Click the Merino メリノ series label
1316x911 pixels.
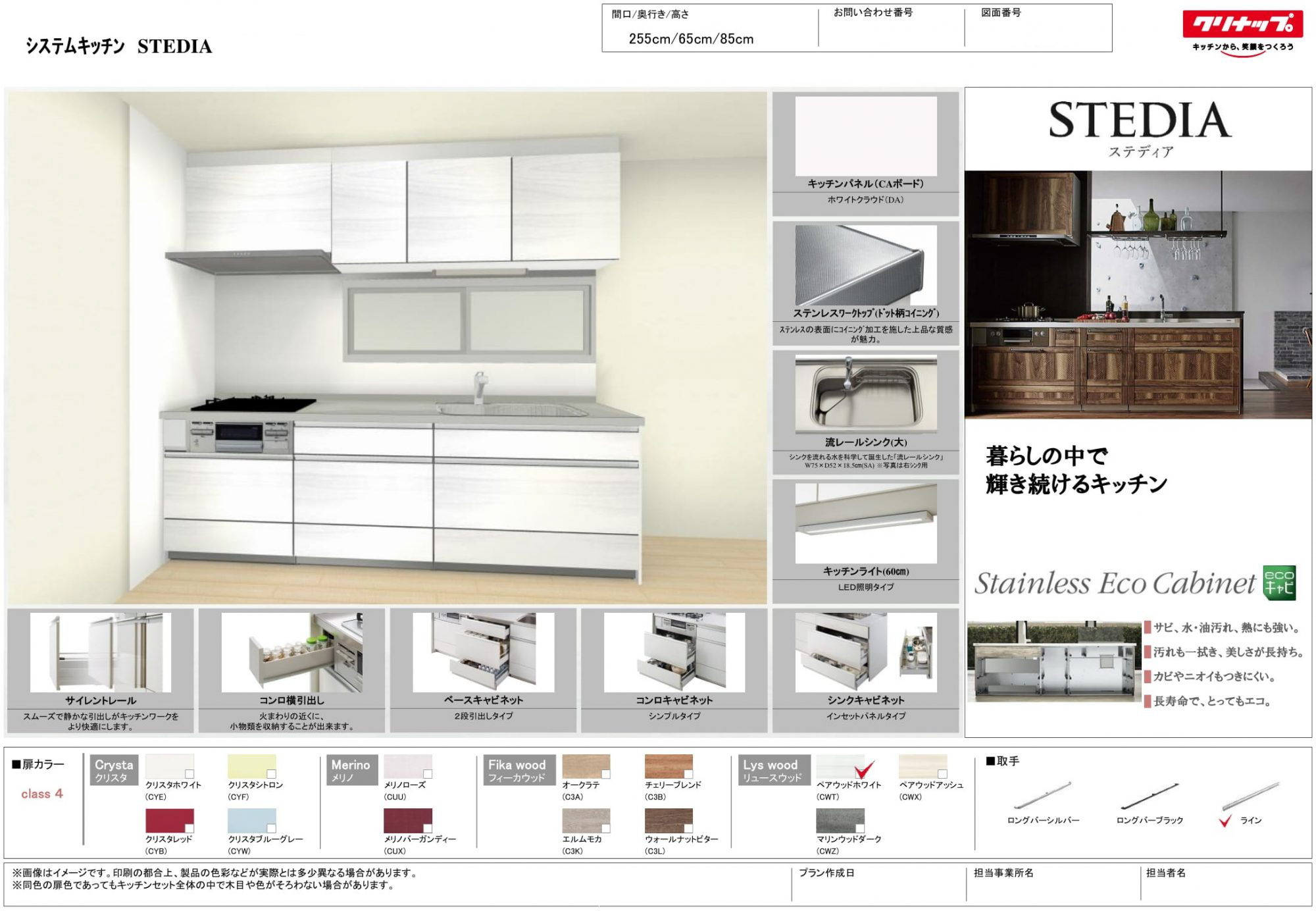(353, 770)
